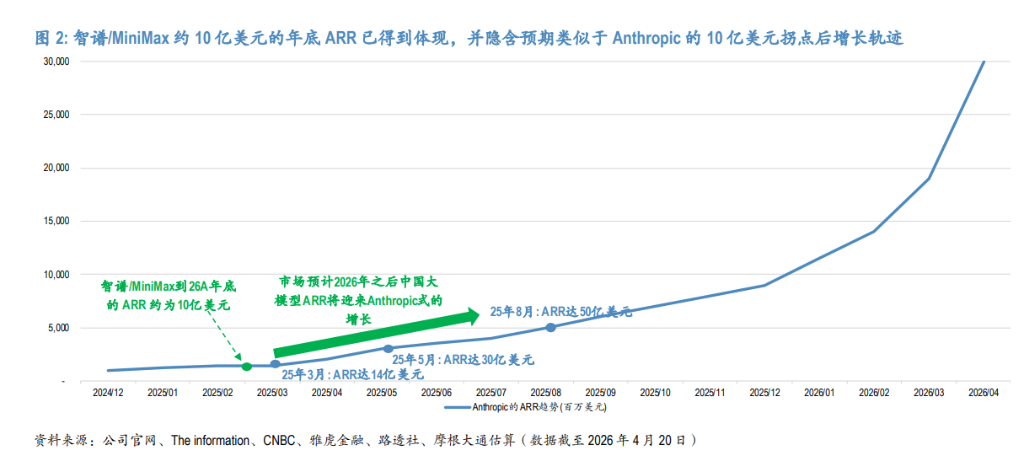The height and width of the screenshot is (469, 1024).
Task: Click the 资料来源 source note text
Action: pos(365,440)
